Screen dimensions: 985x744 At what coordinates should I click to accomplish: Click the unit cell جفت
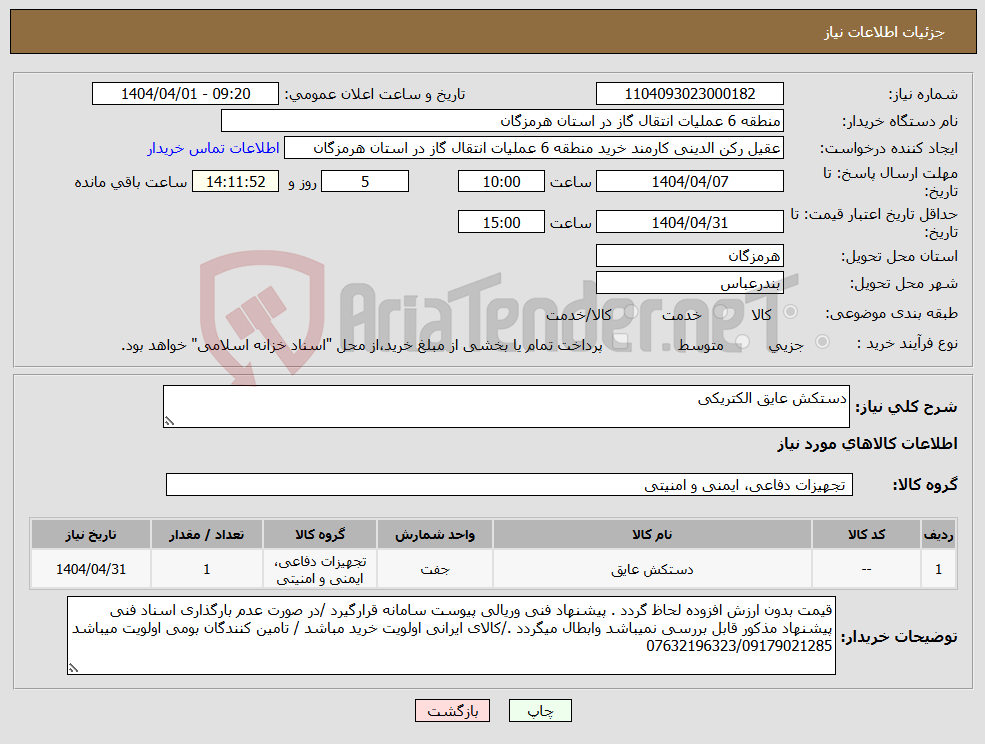tap(435, 569)
